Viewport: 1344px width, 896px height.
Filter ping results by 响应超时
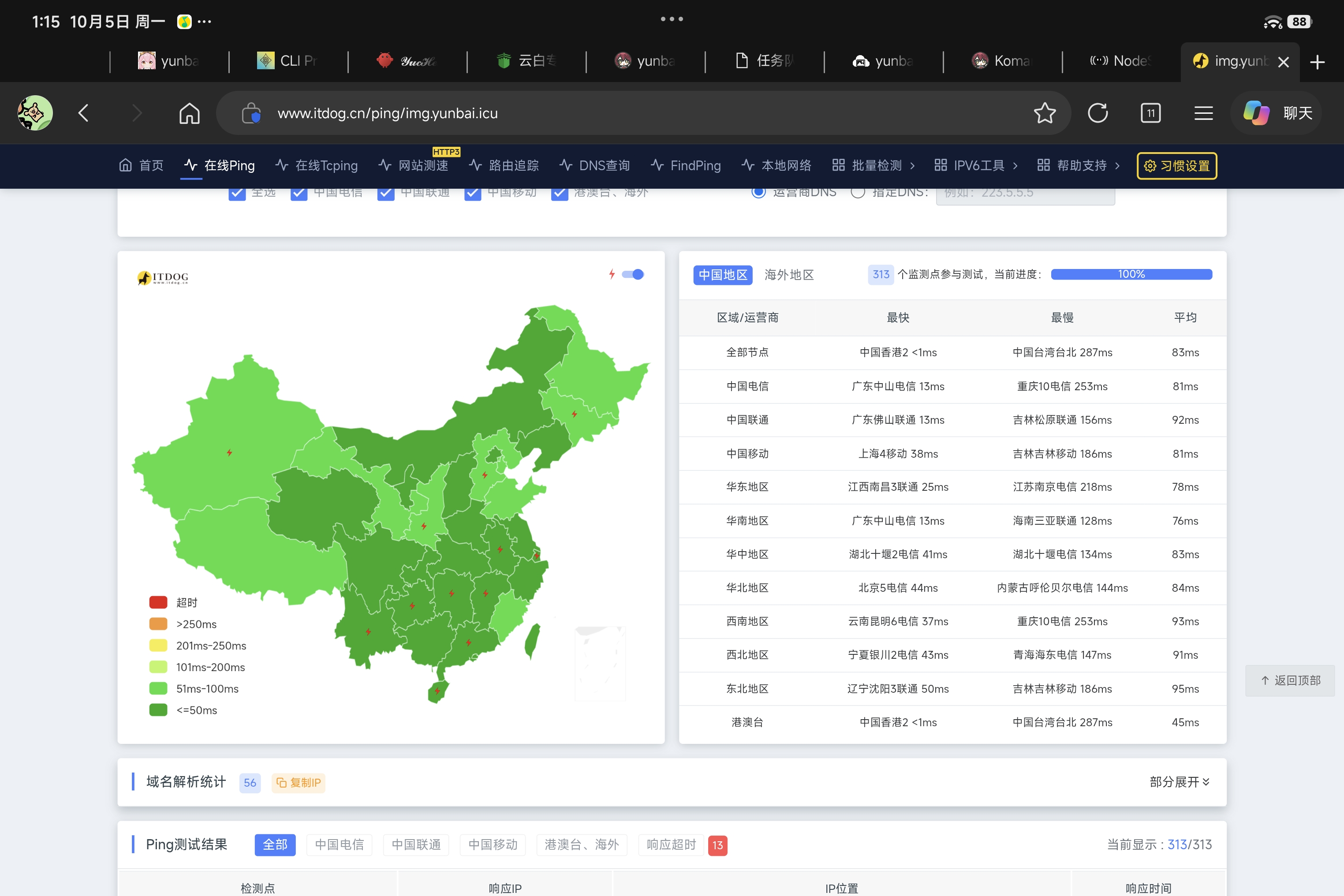672,844
